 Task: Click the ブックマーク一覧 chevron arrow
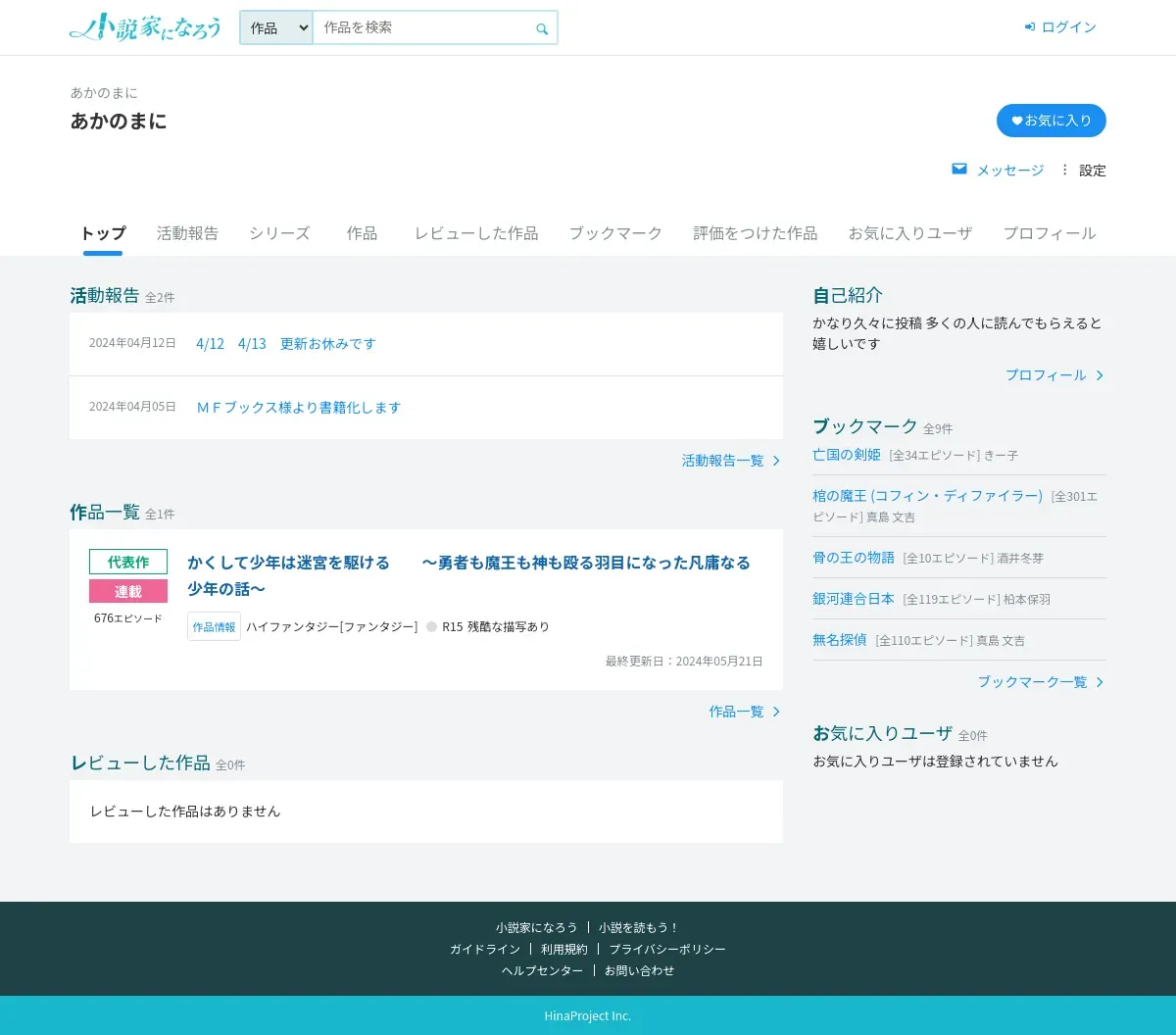pos(1100,682)
